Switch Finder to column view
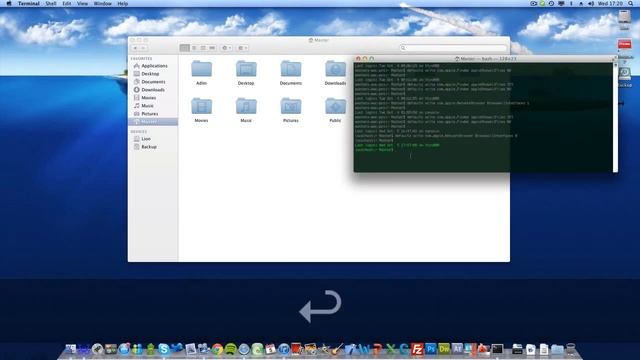Screen dimensions: 640x360 point(203,48)
